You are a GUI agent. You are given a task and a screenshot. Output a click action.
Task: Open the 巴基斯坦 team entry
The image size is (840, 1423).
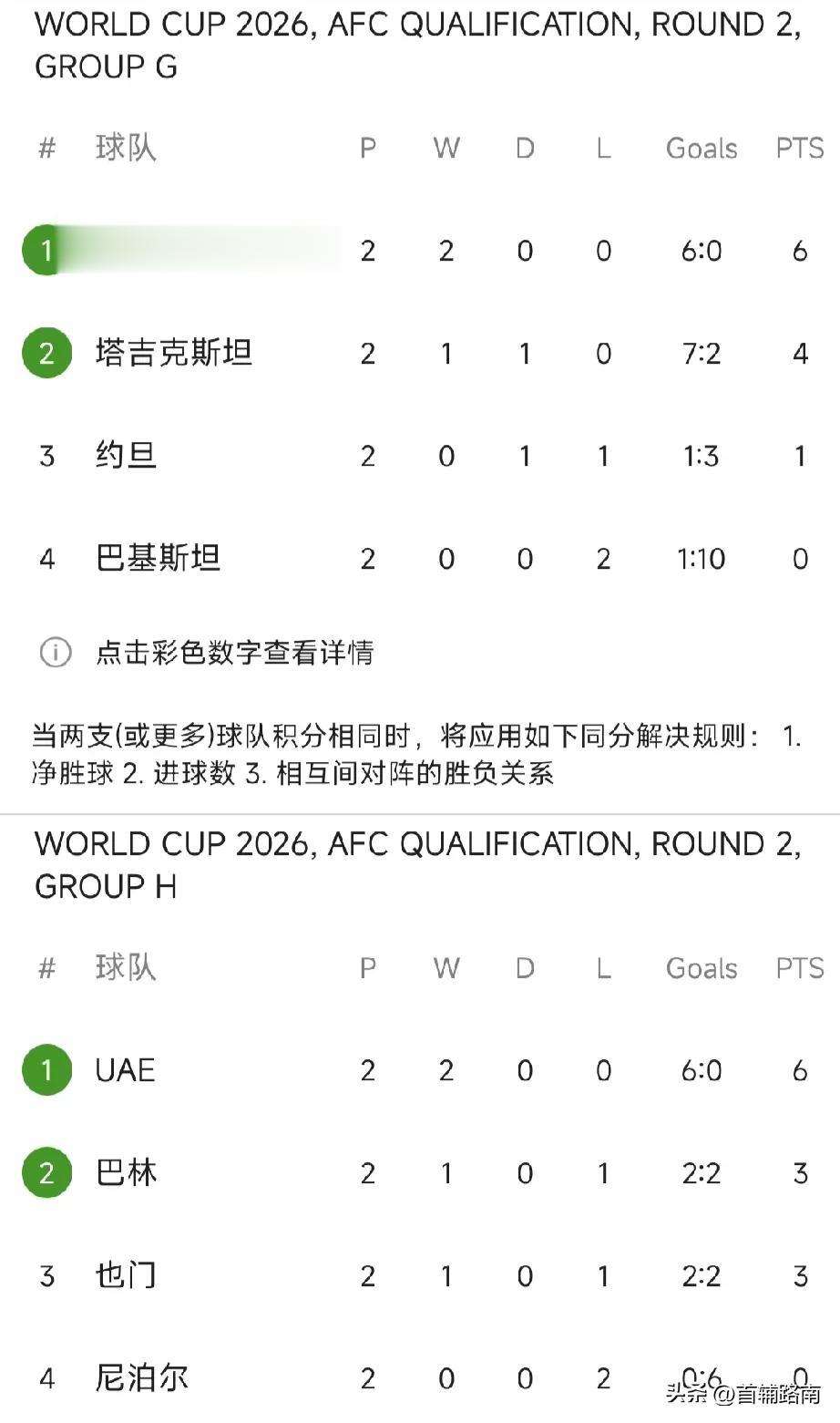(x=158, y=558)
